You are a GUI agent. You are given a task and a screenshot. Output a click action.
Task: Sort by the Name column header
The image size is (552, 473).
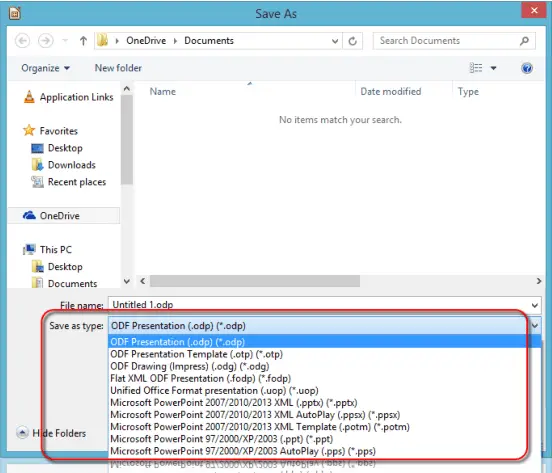coord(163,92)
